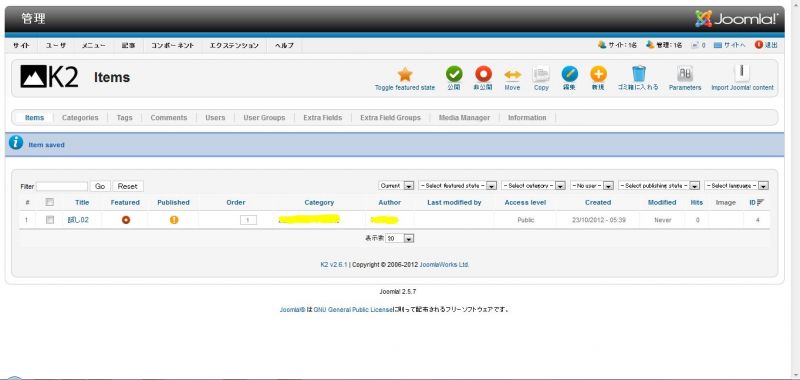Switch to the Extra Fields tab
Viewport: 800px width, 380px height.
[322, 117]
